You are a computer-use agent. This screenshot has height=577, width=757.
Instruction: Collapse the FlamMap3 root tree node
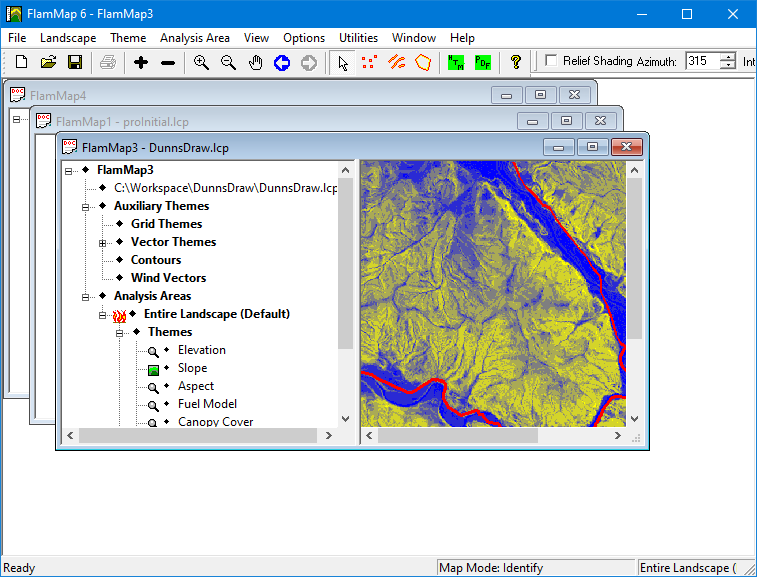[x=69, y=171]
